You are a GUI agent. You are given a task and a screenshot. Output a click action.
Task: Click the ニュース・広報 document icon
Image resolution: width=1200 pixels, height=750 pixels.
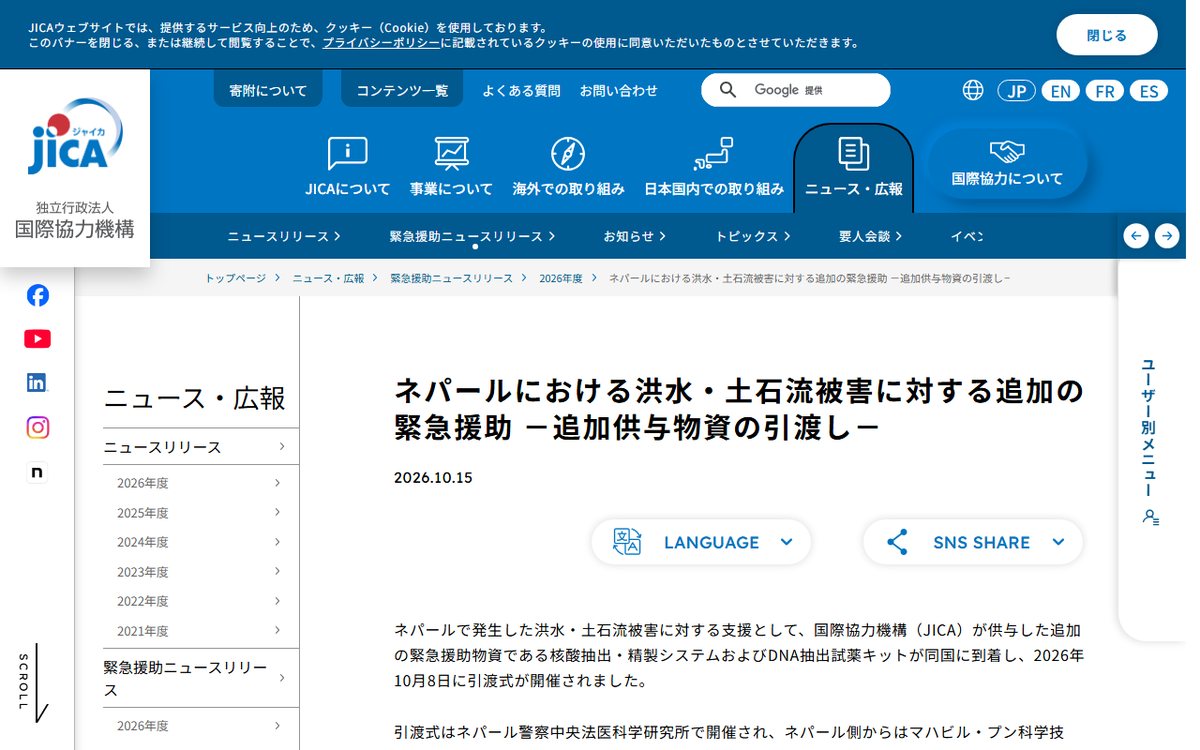(853, 153)
